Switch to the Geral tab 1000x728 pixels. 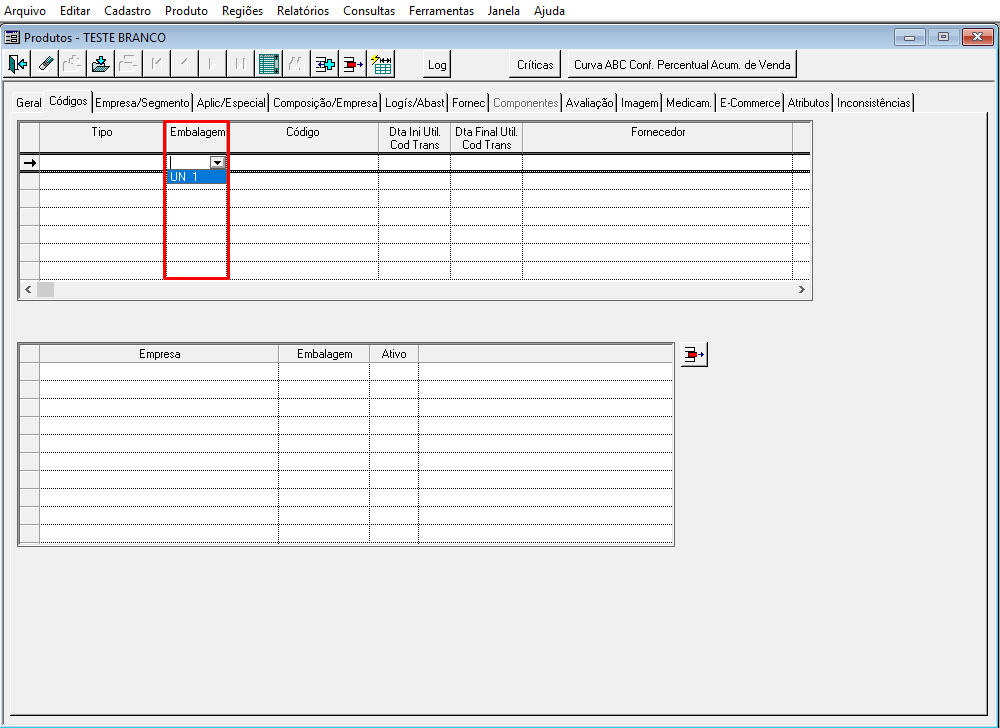point(29,103)
